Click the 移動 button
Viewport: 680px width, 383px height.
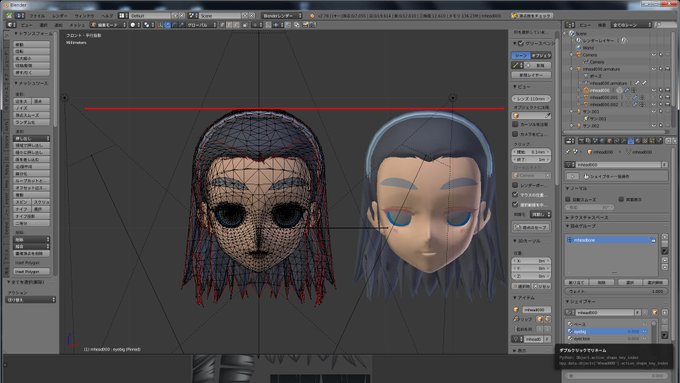32,44
